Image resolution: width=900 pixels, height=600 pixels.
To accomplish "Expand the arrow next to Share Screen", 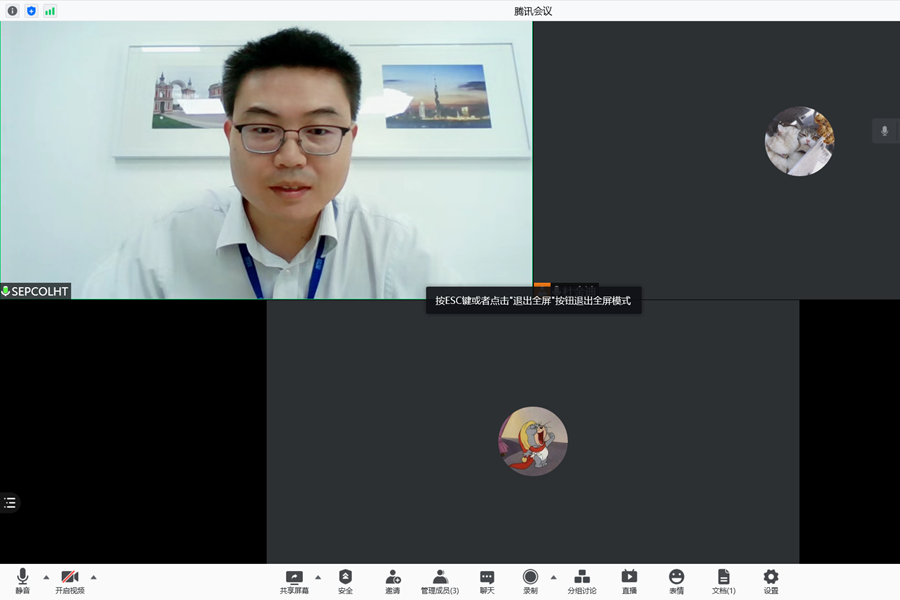I will click(x=318, y=577).
